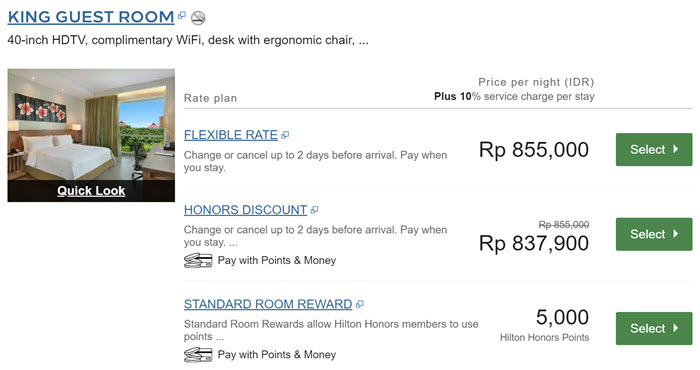Click Points & Money icon under Standard Room Reward

click(x=198, y=354)
